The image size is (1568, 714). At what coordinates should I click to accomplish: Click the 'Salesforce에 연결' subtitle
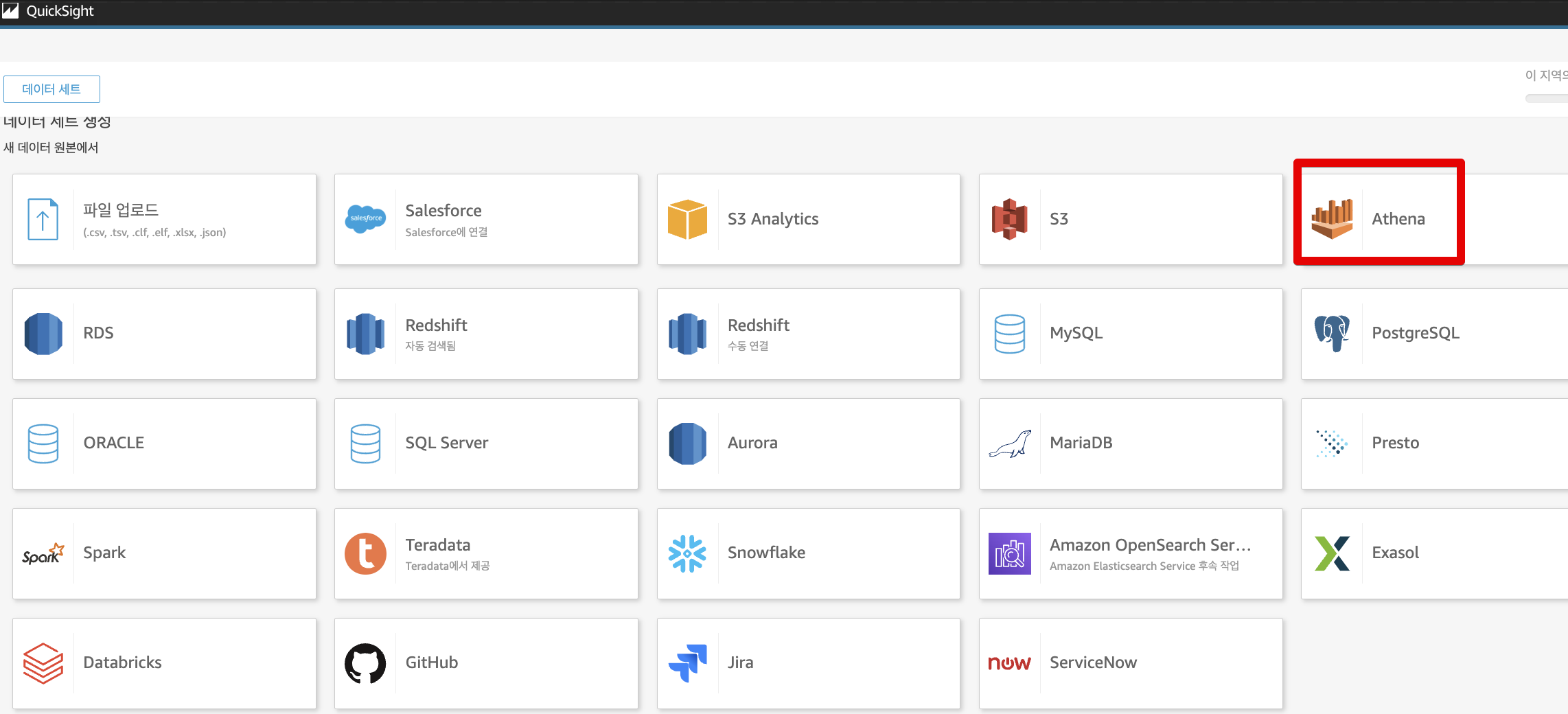447,232
